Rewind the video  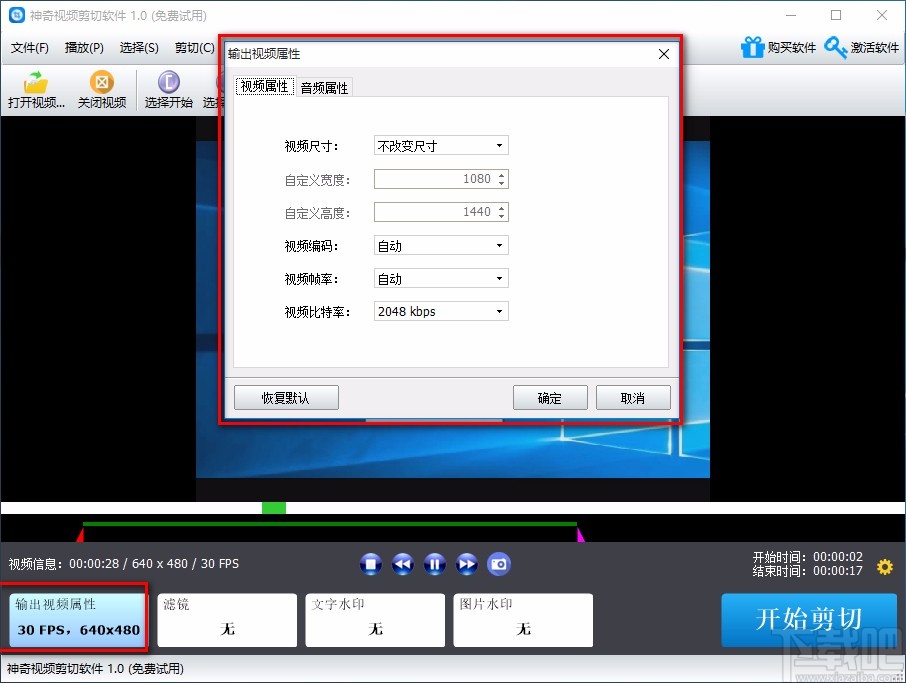pos(403,564)
